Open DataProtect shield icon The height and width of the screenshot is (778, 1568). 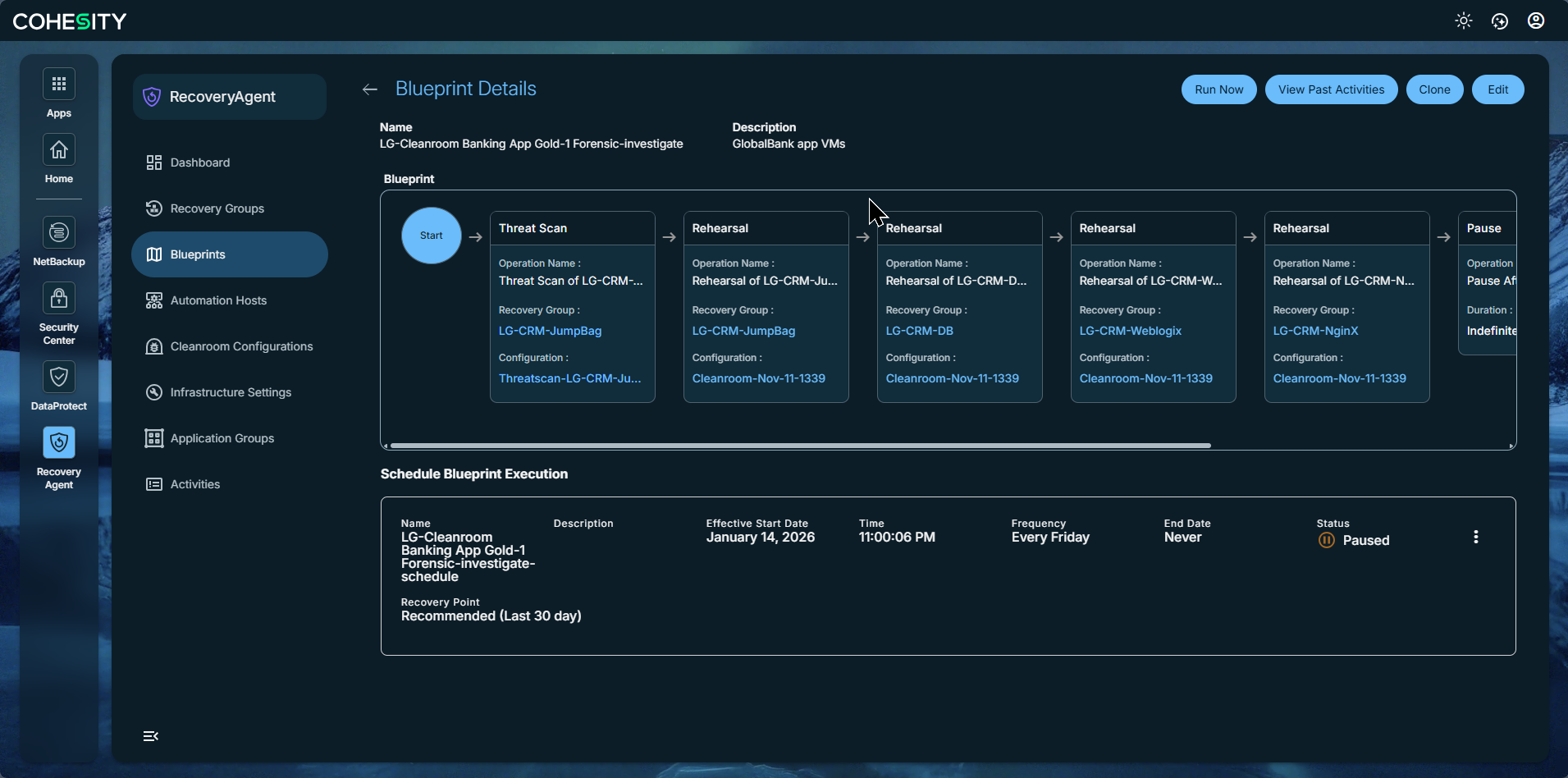pyautogui.click(x=59, y=377)
